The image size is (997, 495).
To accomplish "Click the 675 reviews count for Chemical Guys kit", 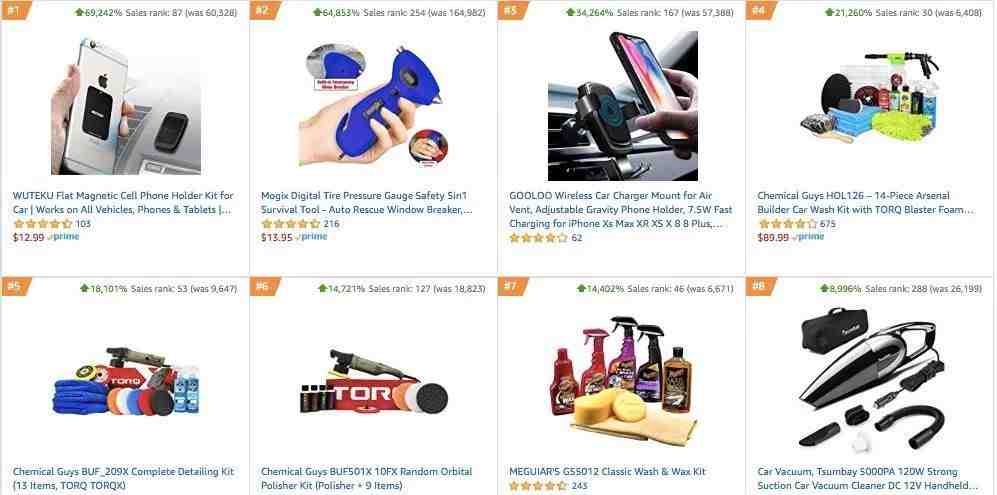I will click(828, 224).
